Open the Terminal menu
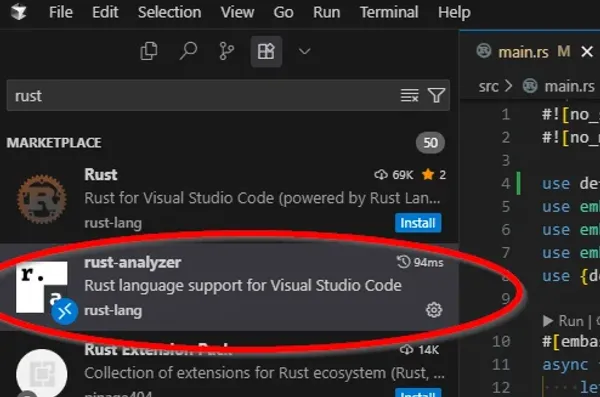600x397 pixels. coord(389,12)
